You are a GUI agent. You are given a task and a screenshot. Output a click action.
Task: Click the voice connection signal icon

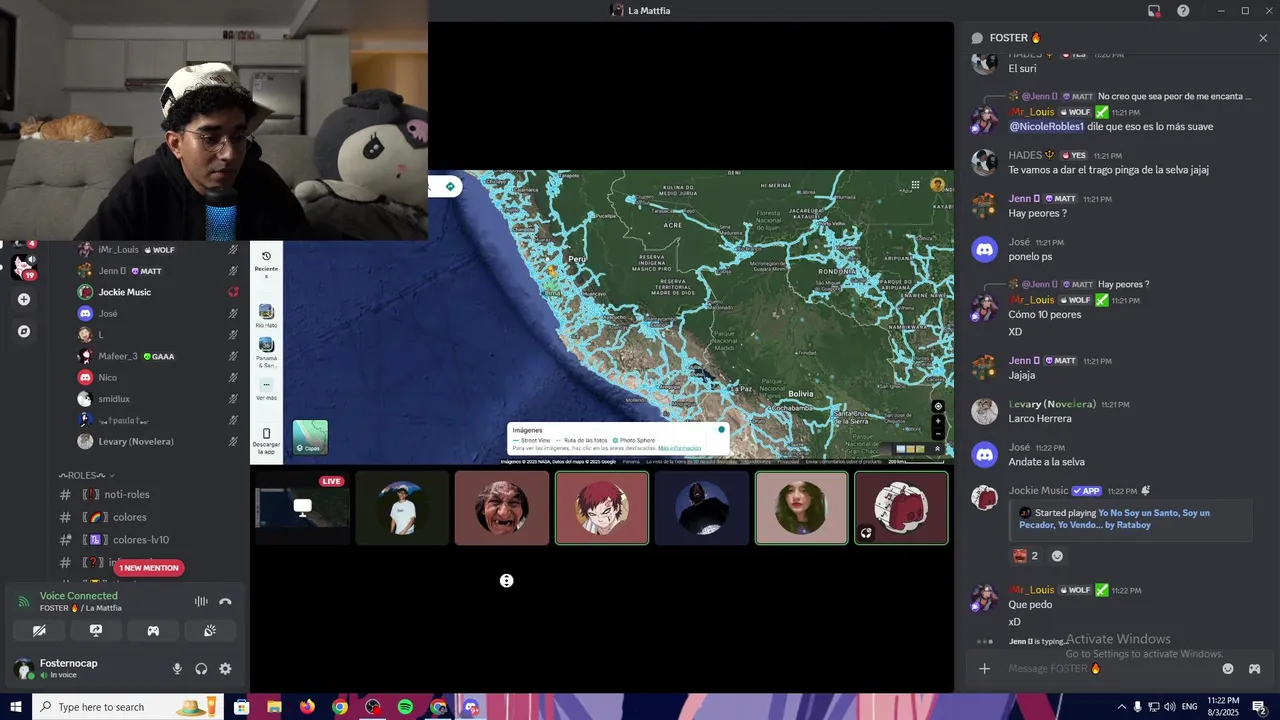coord(24,601)
